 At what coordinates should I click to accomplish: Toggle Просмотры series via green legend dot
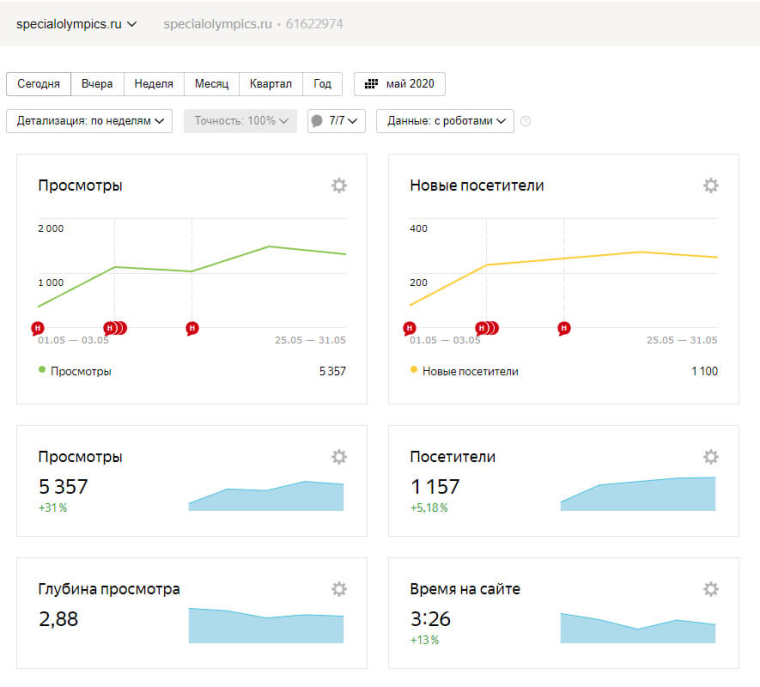click(x=42, y=370)
